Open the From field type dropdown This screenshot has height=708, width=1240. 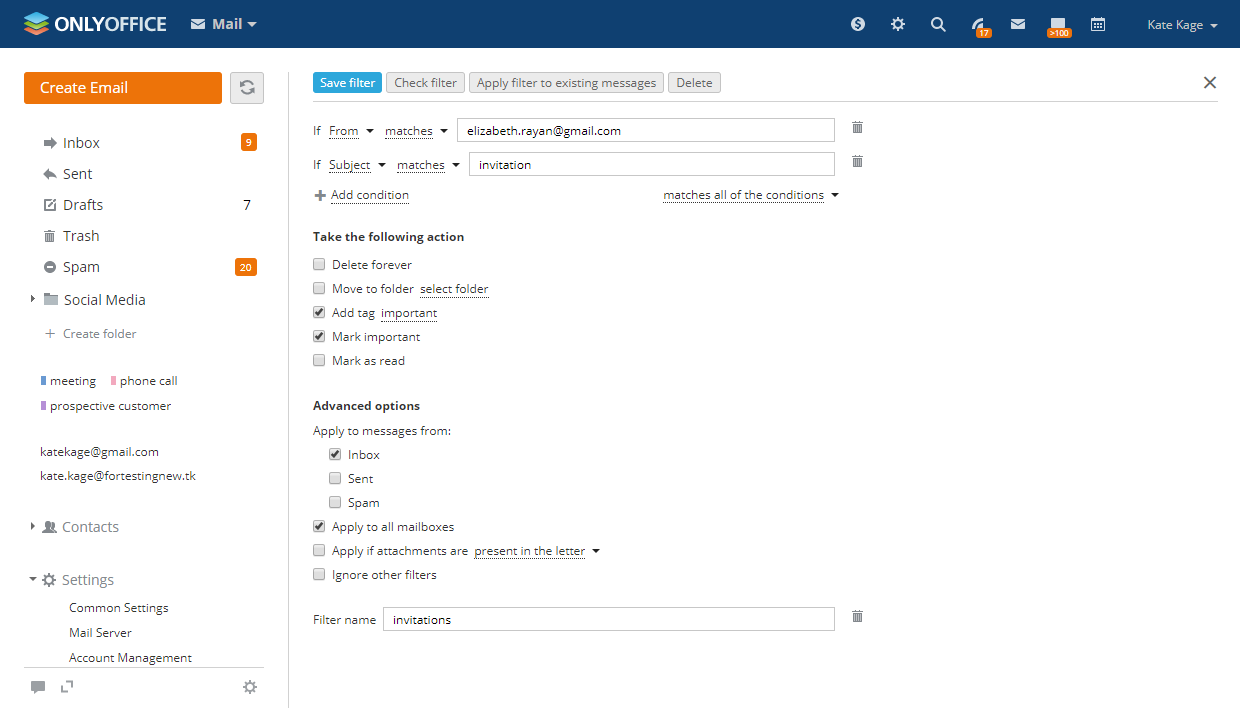351,131
